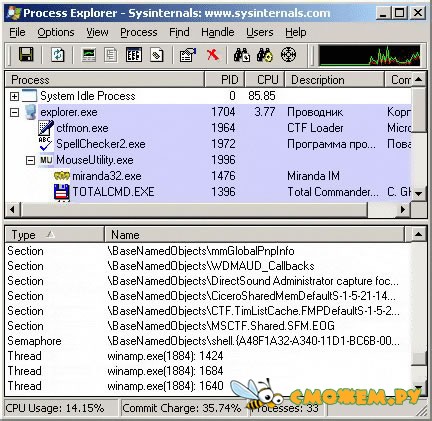Click the Save floppy disk toolbar icon
Image resolution: width=432 pixels, height=421 pixels.
tap(26, 54)
